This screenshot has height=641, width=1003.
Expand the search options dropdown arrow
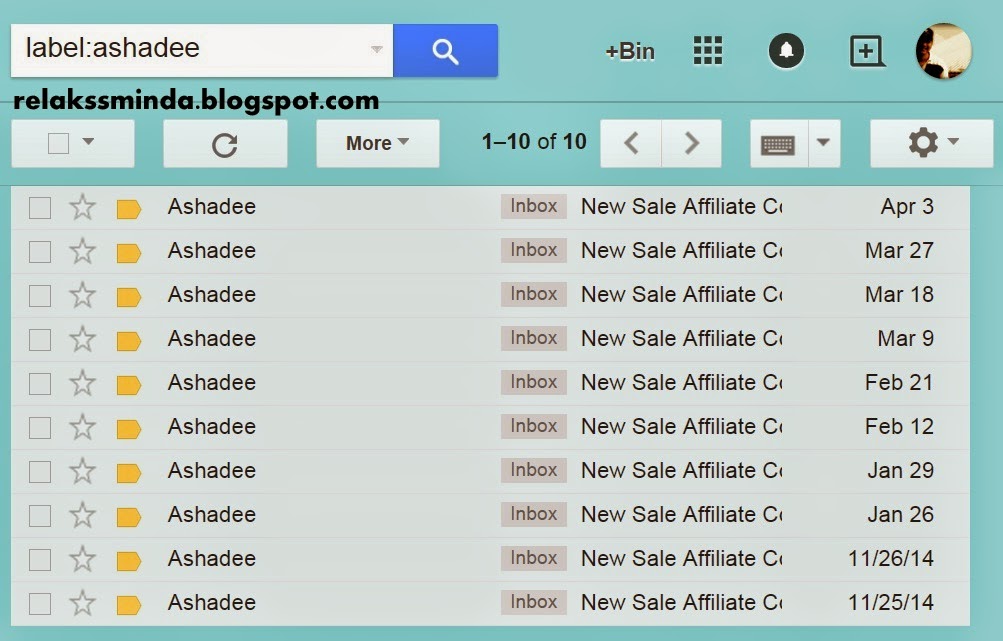click(377, 49)
